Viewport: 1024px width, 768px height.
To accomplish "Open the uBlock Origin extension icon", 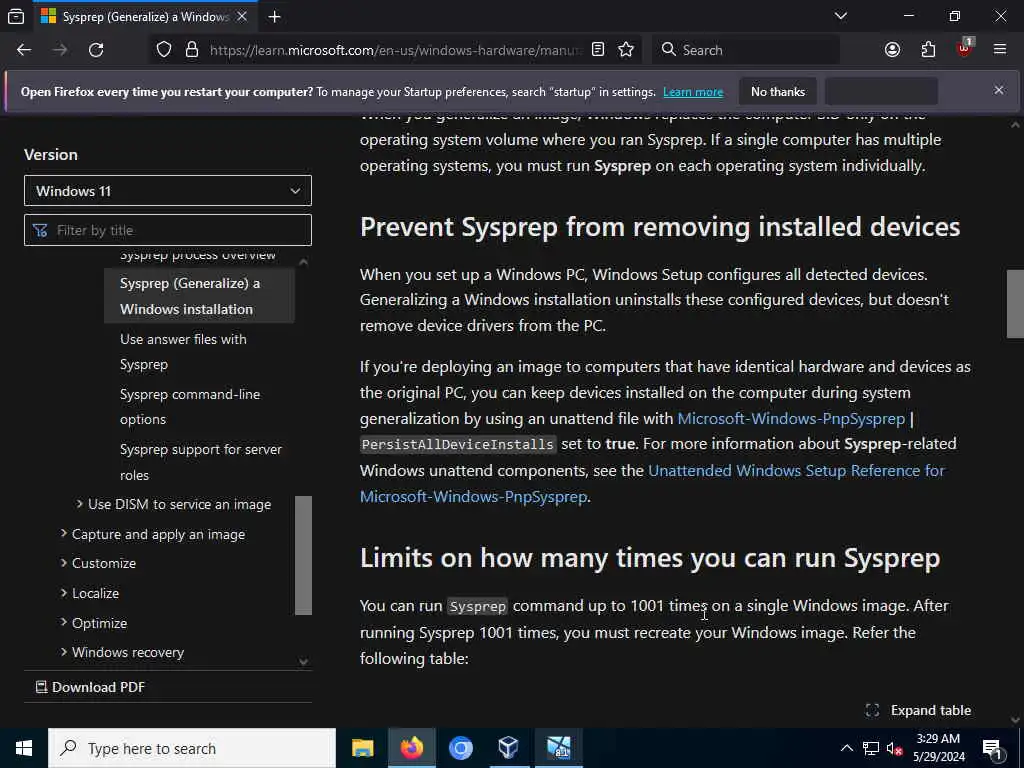I will click(965, 48).
